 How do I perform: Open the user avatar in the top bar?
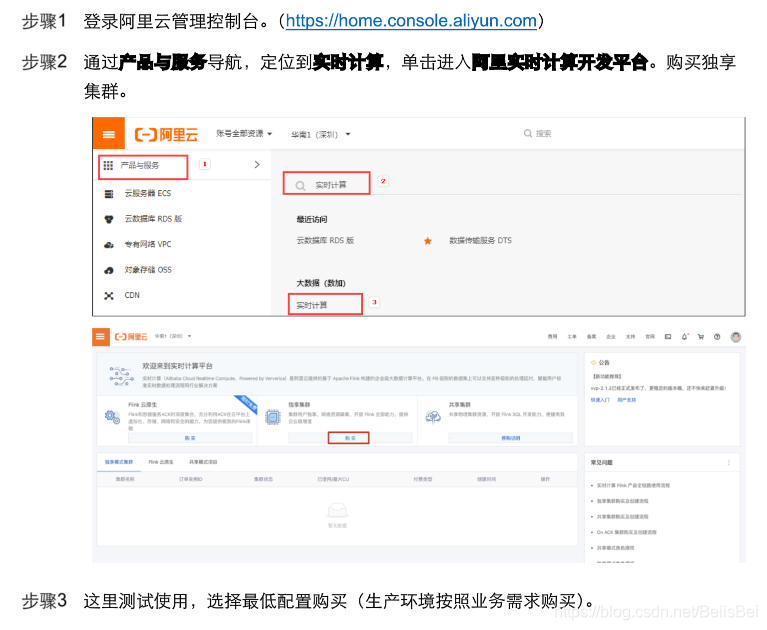pos(736,337)
